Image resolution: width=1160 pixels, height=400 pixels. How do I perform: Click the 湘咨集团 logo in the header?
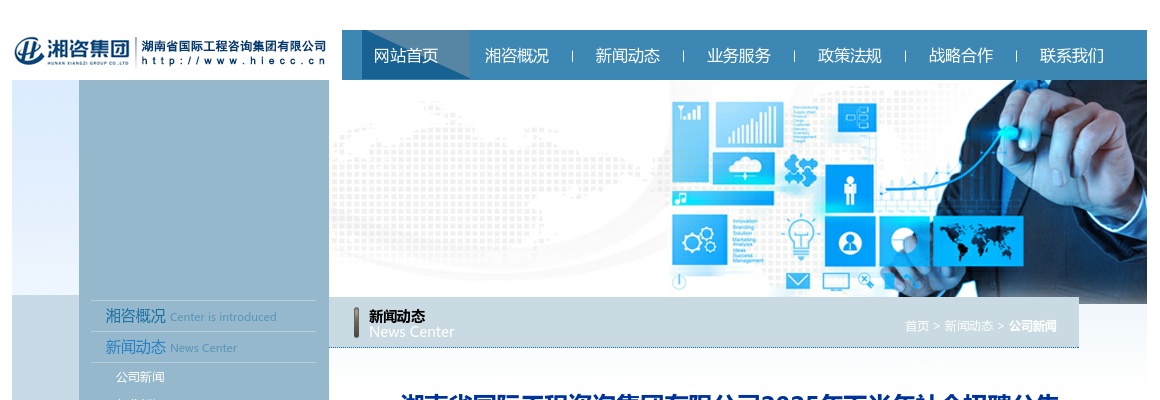coord(72,50)
